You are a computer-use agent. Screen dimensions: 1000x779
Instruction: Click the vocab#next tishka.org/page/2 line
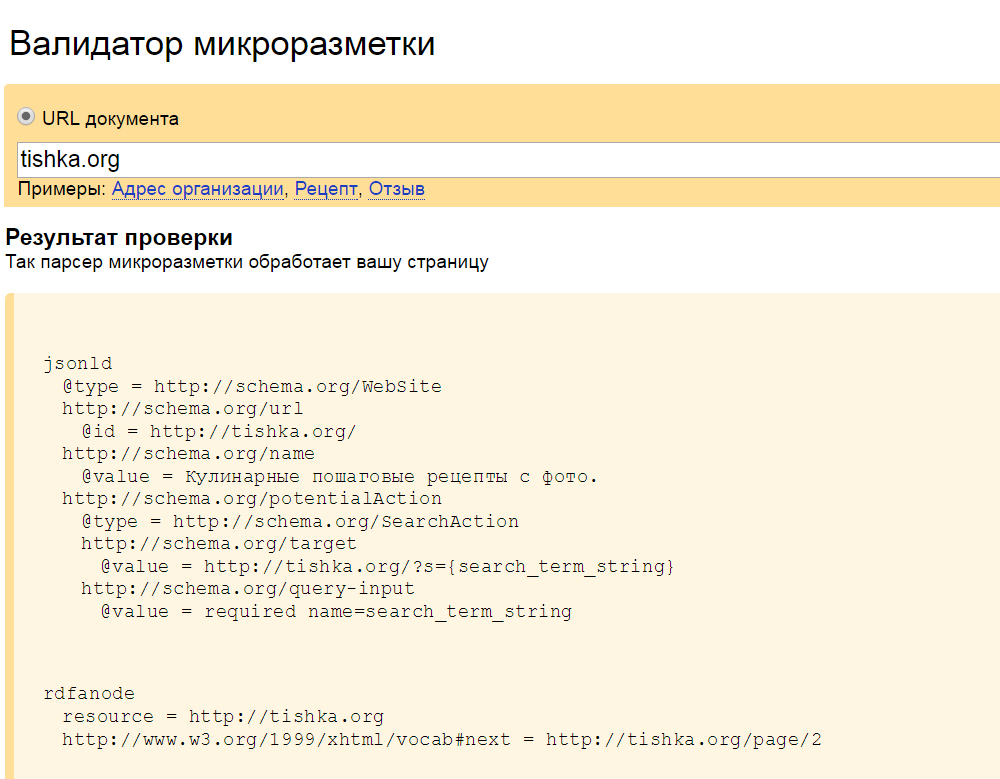coord(442,739)
